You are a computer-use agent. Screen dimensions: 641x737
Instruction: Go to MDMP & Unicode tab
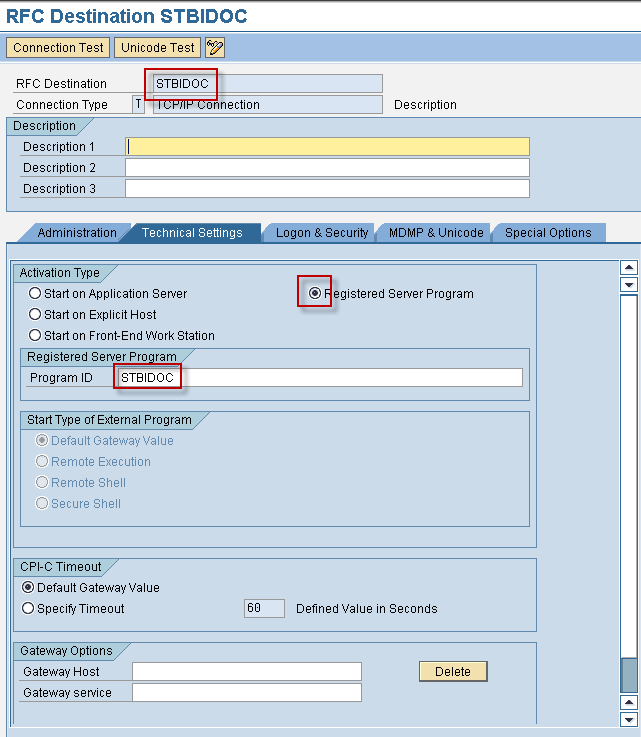[x=436, y=233]
